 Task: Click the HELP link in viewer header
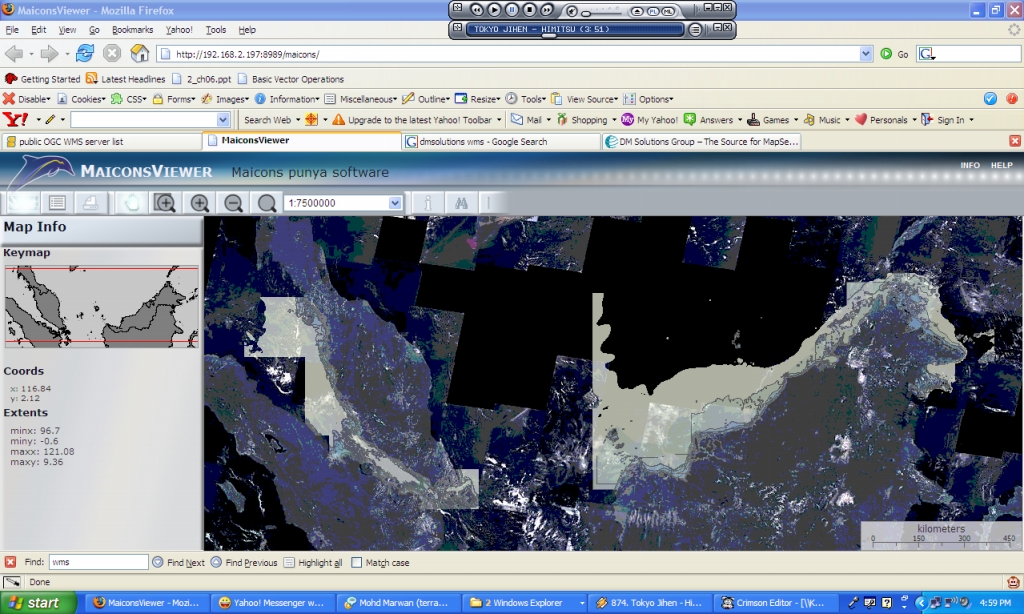tap(1001, 165)
